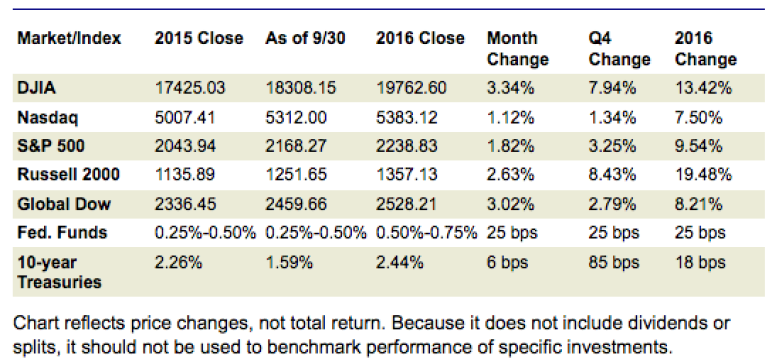Select the Nasdaq row label
Viewport: 772px width, 362px height.
[48, 117]
